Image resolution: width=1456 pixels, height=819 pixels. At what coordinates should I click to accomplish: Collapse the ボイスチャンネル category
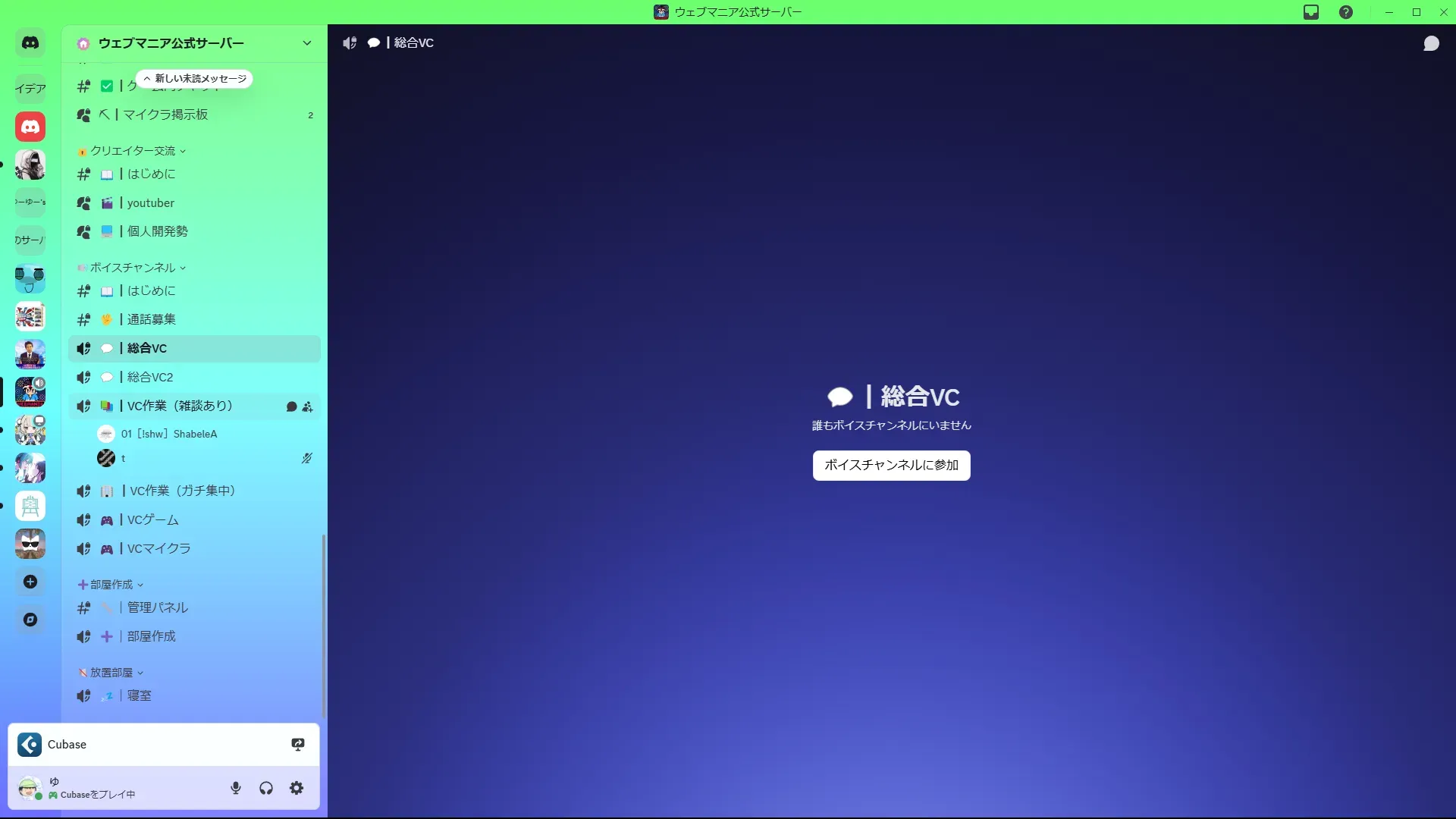pyautogui.click(x=133, y=268)
